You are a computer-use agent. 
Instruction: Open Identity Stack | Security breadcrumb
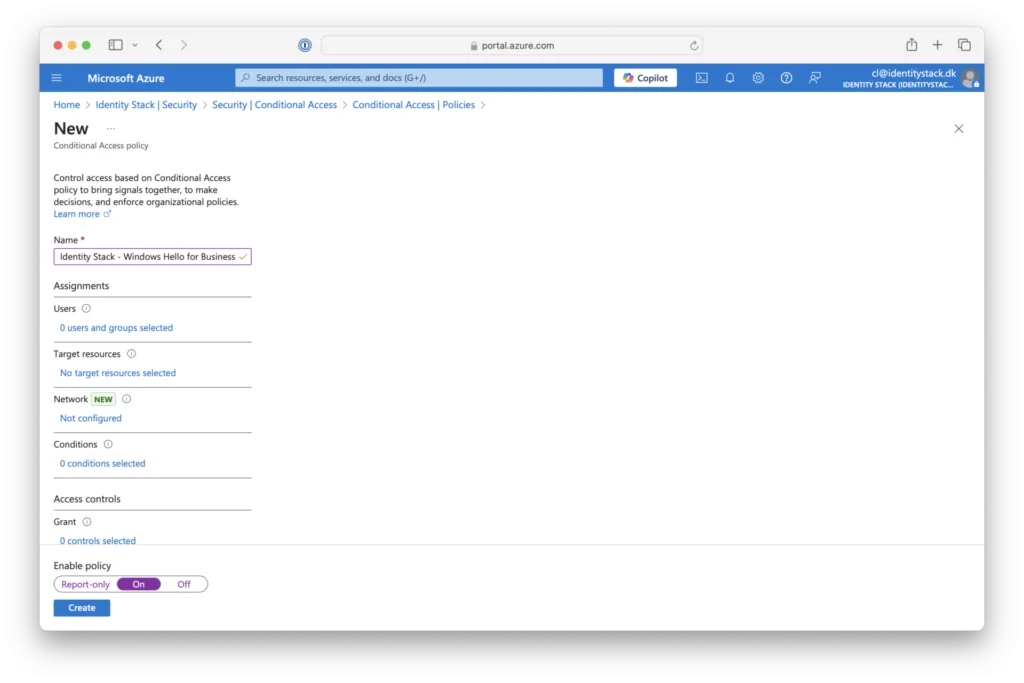click(x=146, y=104)
